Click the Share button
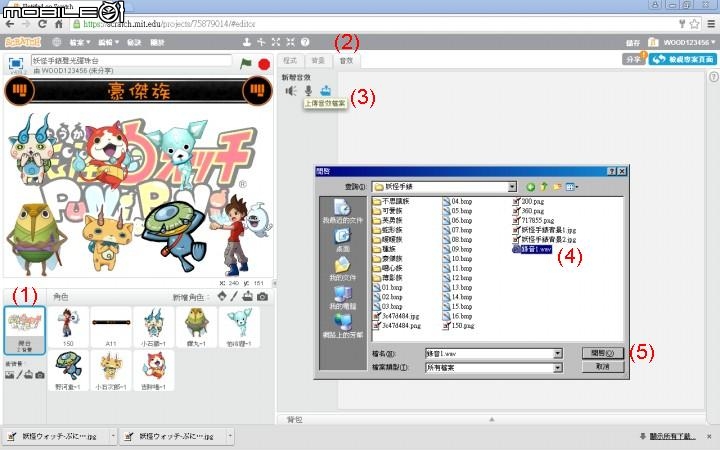Image resolution: width=720 pixels, height=450 pixels. click(x=634, y=59)
